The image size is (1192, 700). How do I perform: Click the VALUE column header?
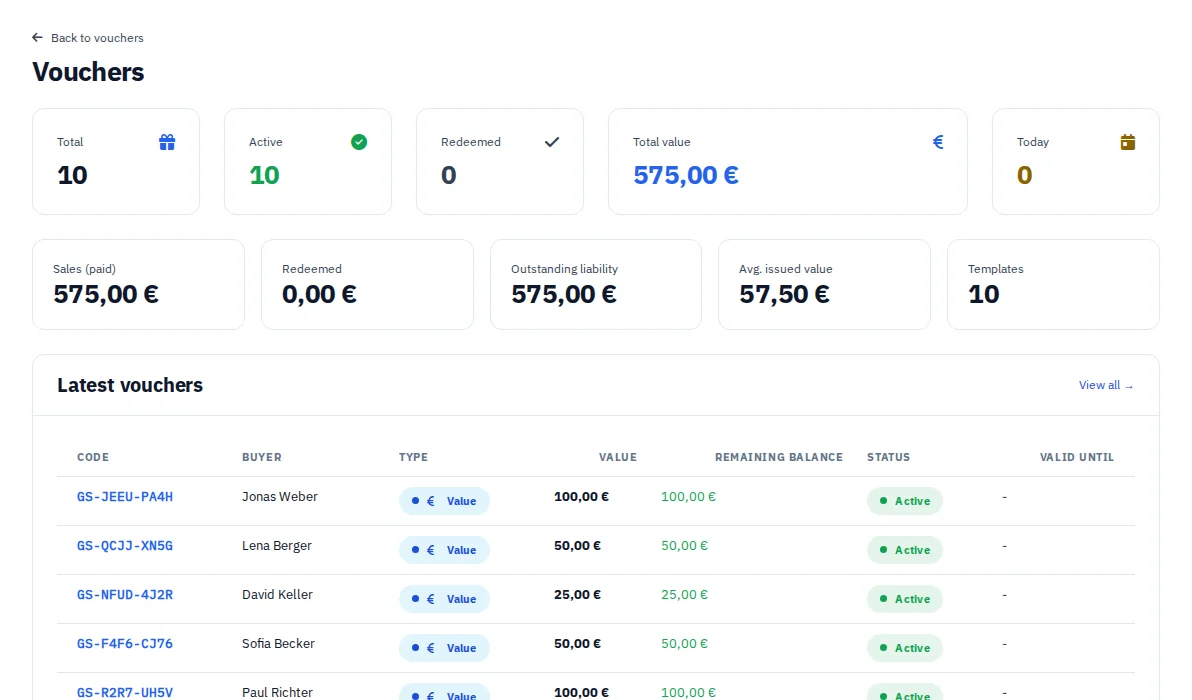coord(617,457)
